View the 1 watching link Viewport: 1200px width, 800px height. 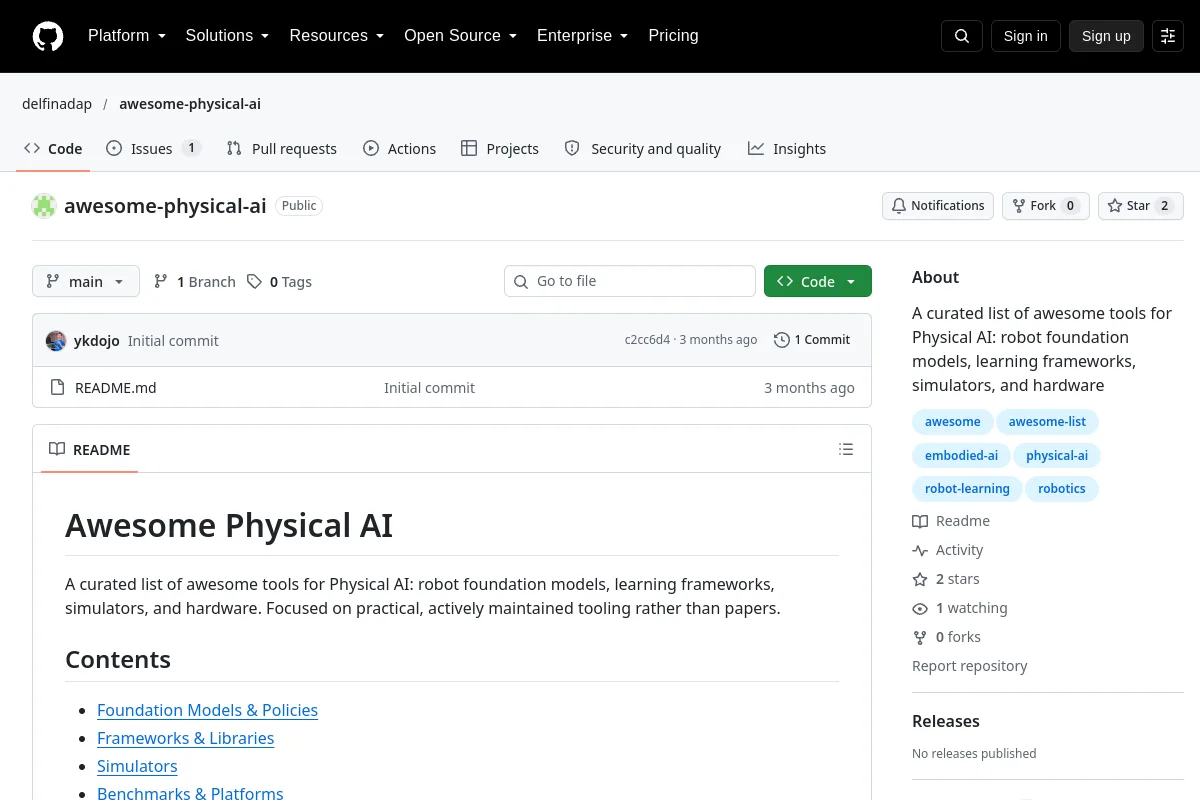[960, 608]
